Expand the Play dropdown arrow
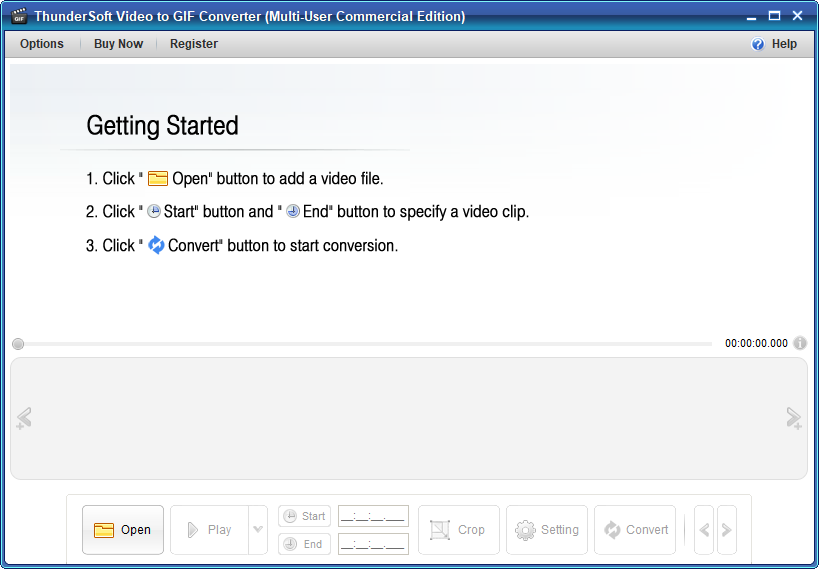This screenshot has height=570, width=820. point(258,530)
